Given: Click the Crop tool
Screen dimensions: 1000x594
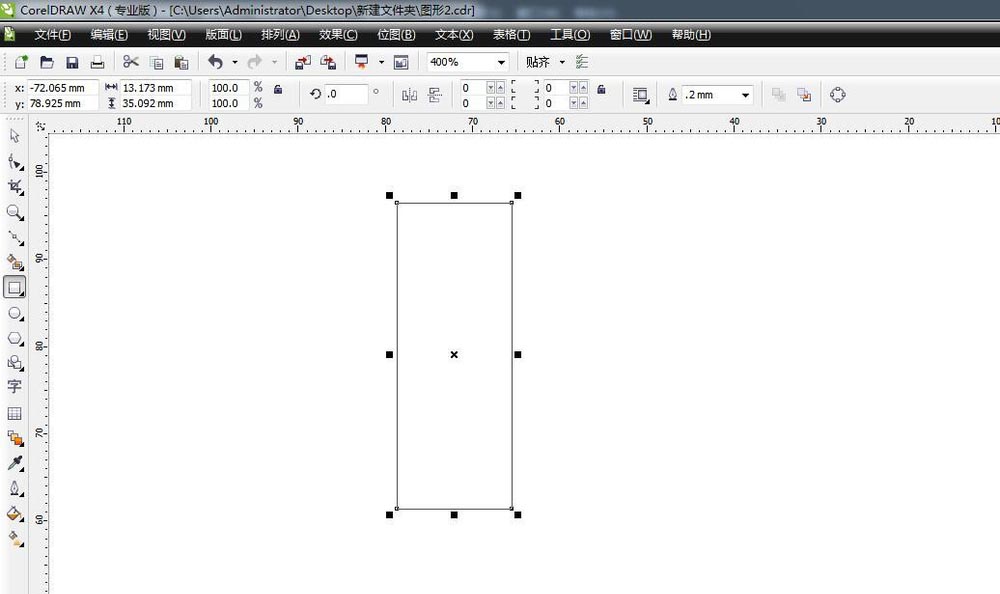Looking at the screenshot, I should (x=15, y=187).
